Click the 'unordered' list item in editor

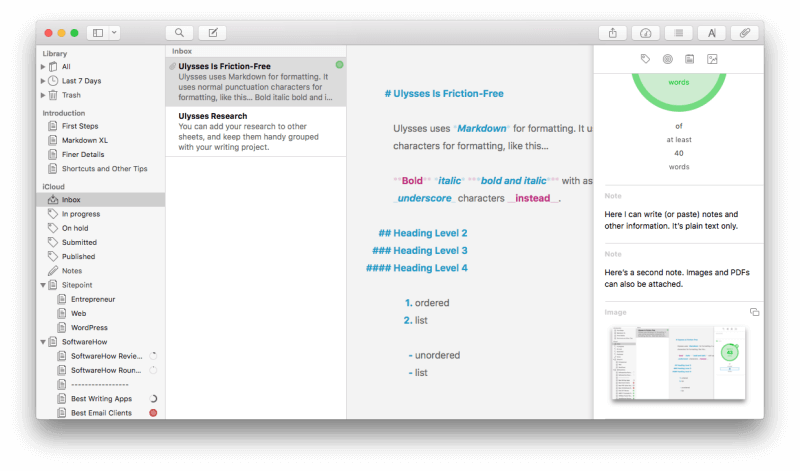pyautogui.click(x=437, y=355)
